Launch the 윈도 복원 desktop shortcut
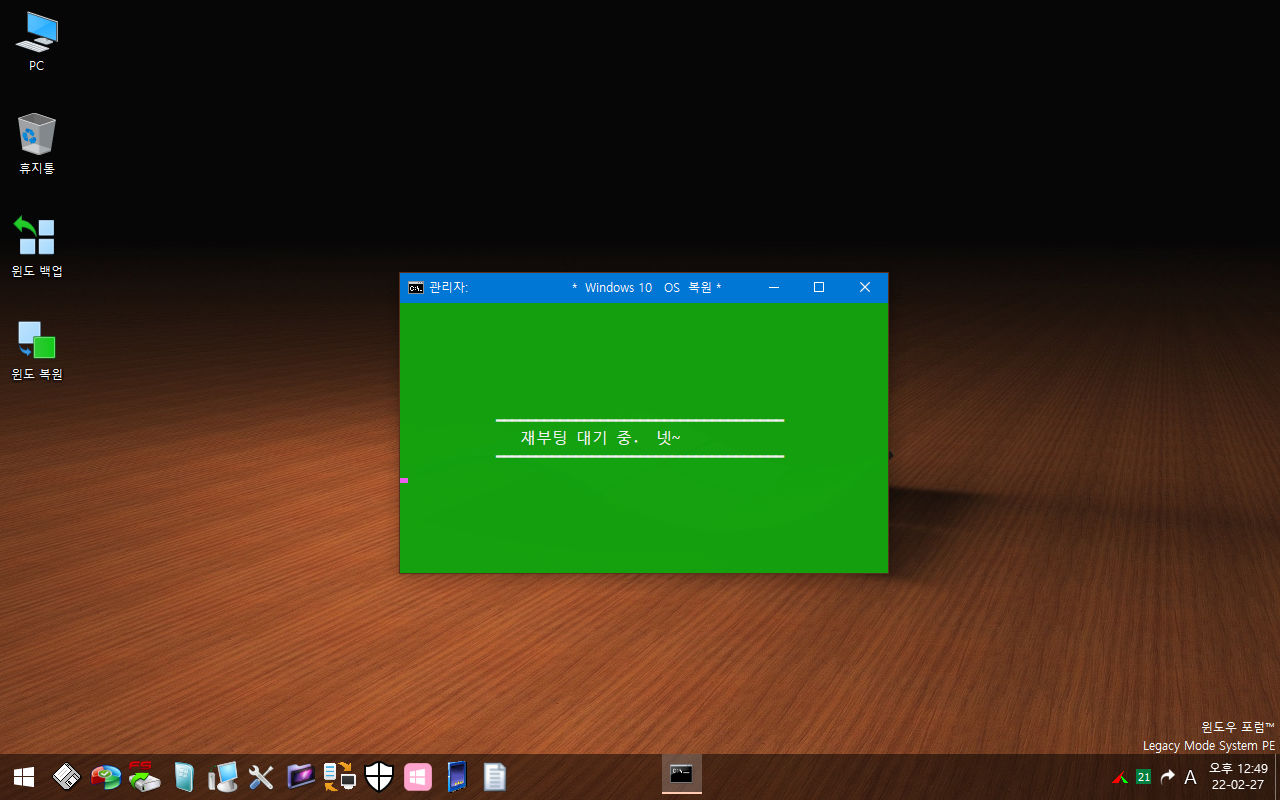Viewport: 1280px width, 800px height. point(37,350)
